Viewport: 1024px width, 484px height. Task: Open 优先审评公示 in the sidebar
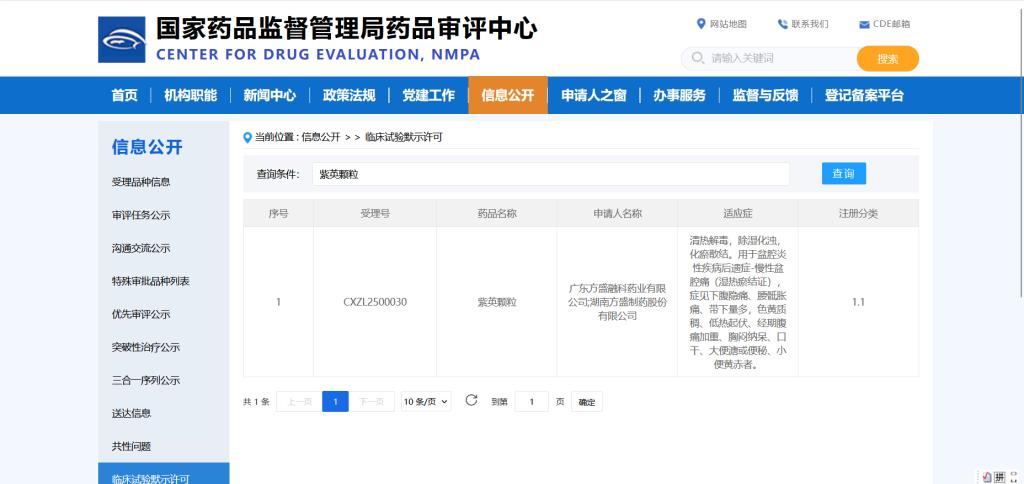coord(141,314)
